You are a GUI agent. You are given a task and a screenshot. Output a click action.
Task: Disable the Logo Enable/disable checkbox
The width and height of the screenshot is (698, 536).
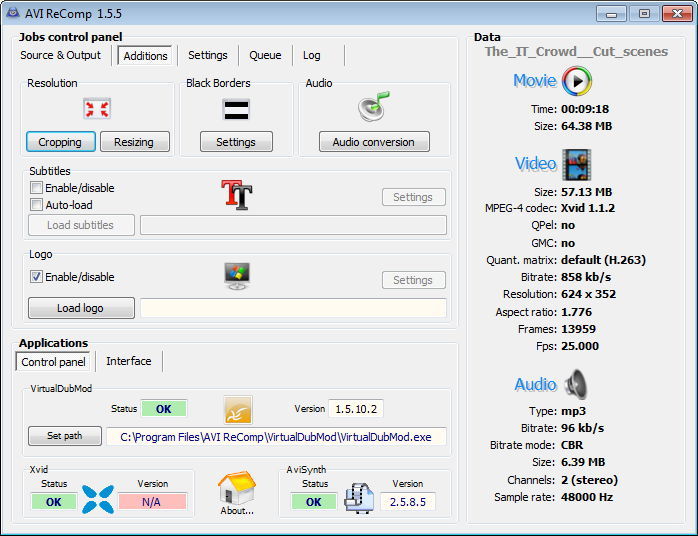point(37,277)
